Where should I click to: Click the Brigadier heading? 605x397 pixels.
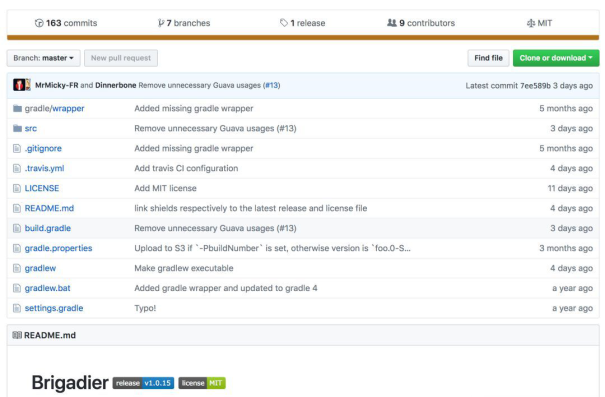tap(70, 383)
